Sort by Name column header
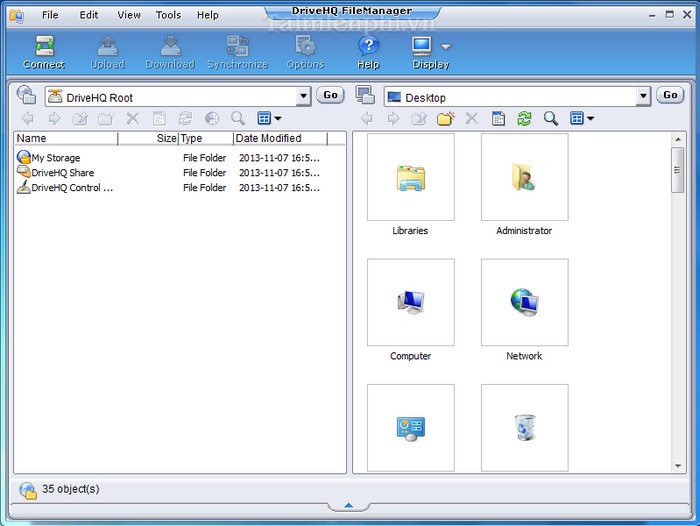700x526 pixels. 66,138
